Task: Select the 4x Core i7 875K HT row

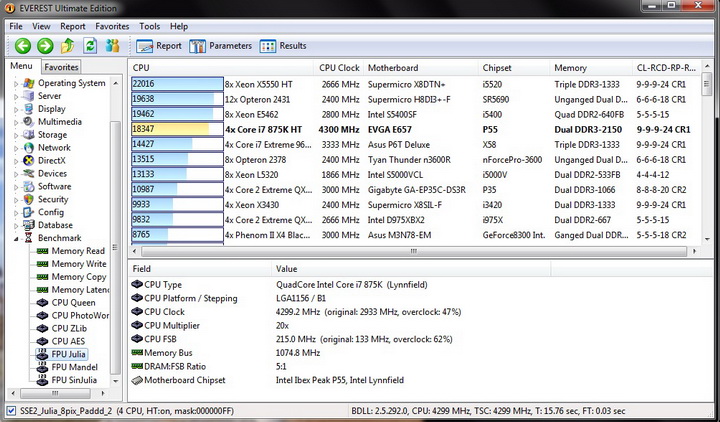Action: (x=416, y=129)
